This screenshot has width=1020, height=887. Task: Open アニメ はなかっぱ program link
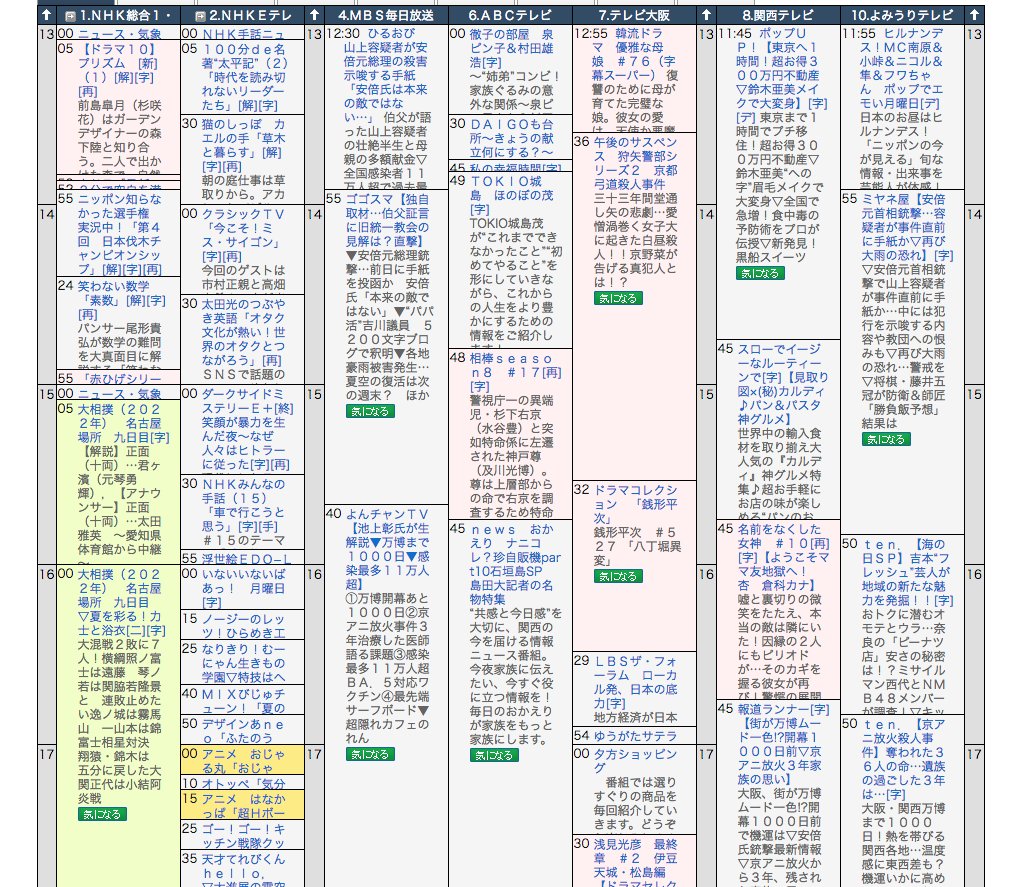pyautogui.click(x=243, y=806)
